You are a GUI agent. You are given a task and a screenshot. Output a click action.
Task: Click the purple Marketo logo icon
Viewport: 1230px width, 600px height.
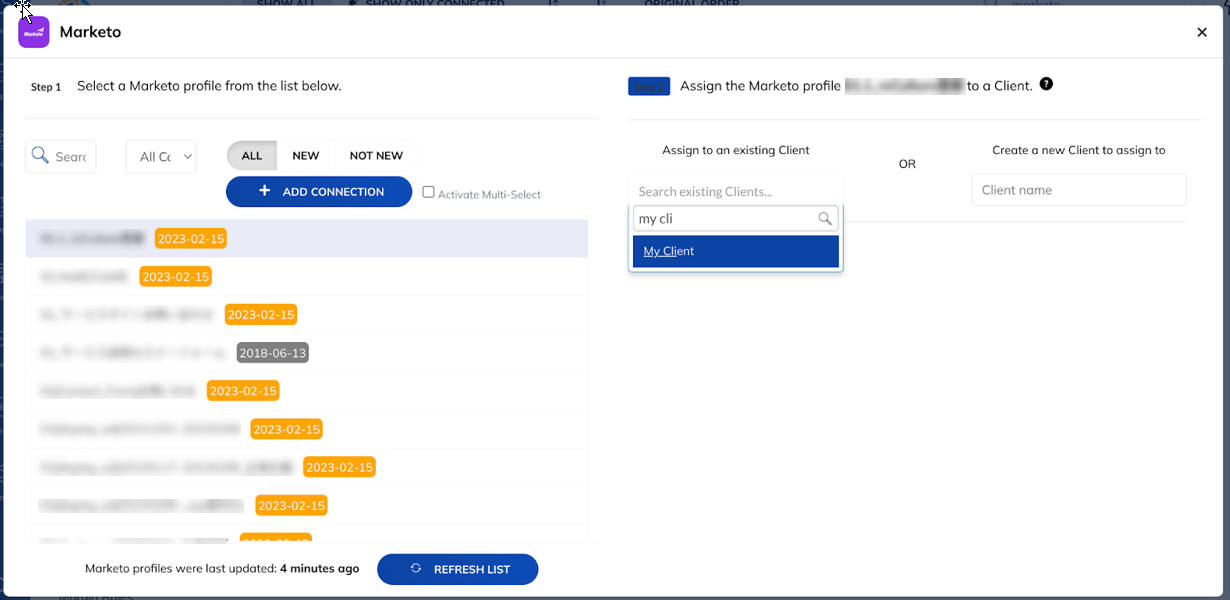pyautogui.click(x=34, y=32)
